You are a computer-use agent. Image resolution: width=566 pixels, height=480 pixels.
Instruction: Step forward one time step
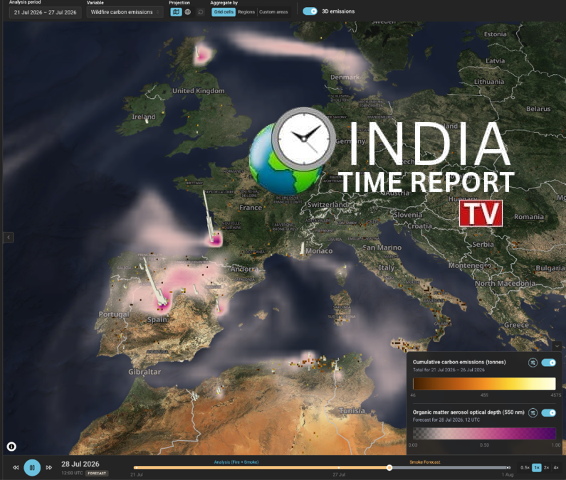49,467
